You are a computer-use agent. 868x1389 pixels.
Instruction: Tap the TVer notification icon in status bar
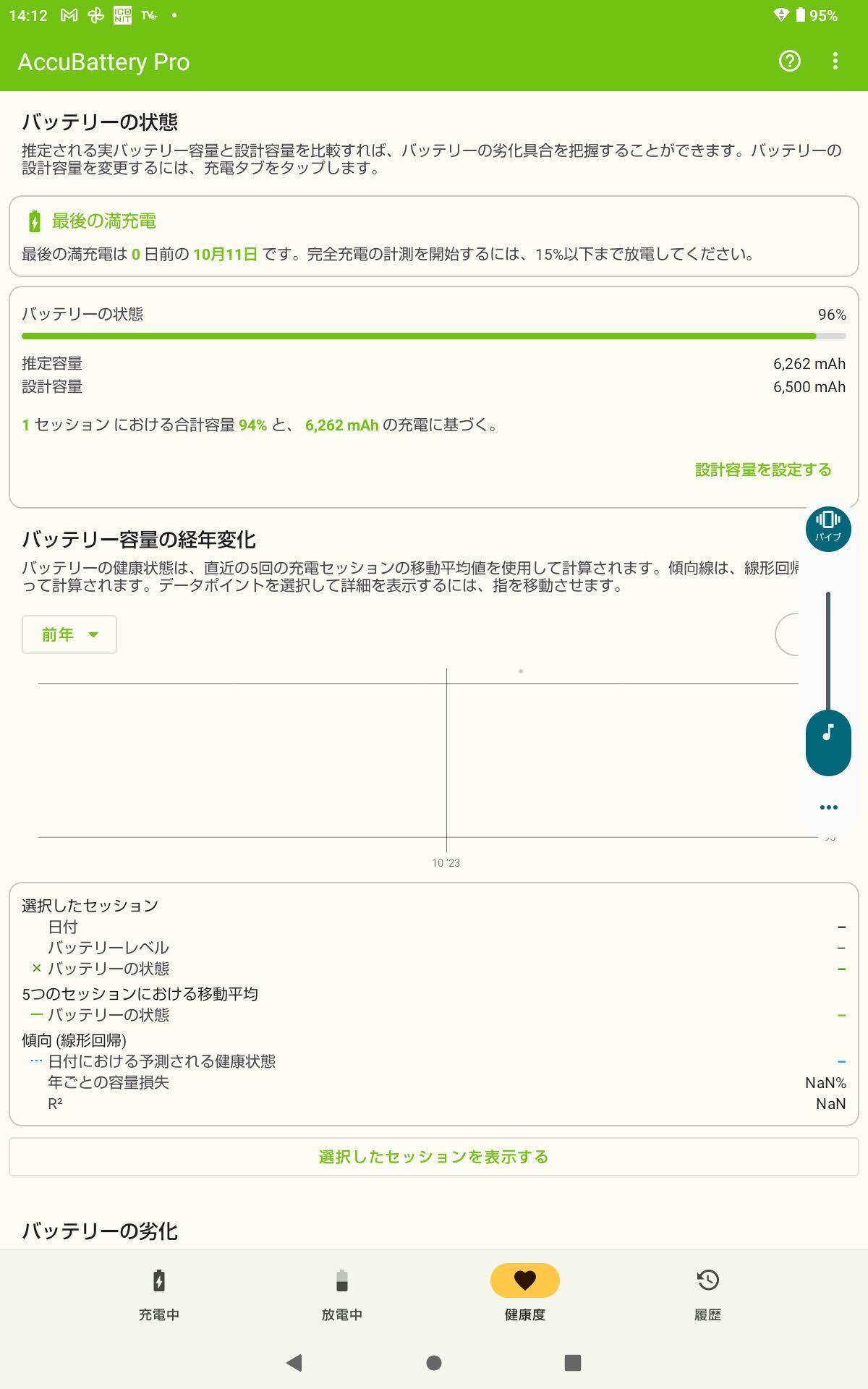coord(150,15)
